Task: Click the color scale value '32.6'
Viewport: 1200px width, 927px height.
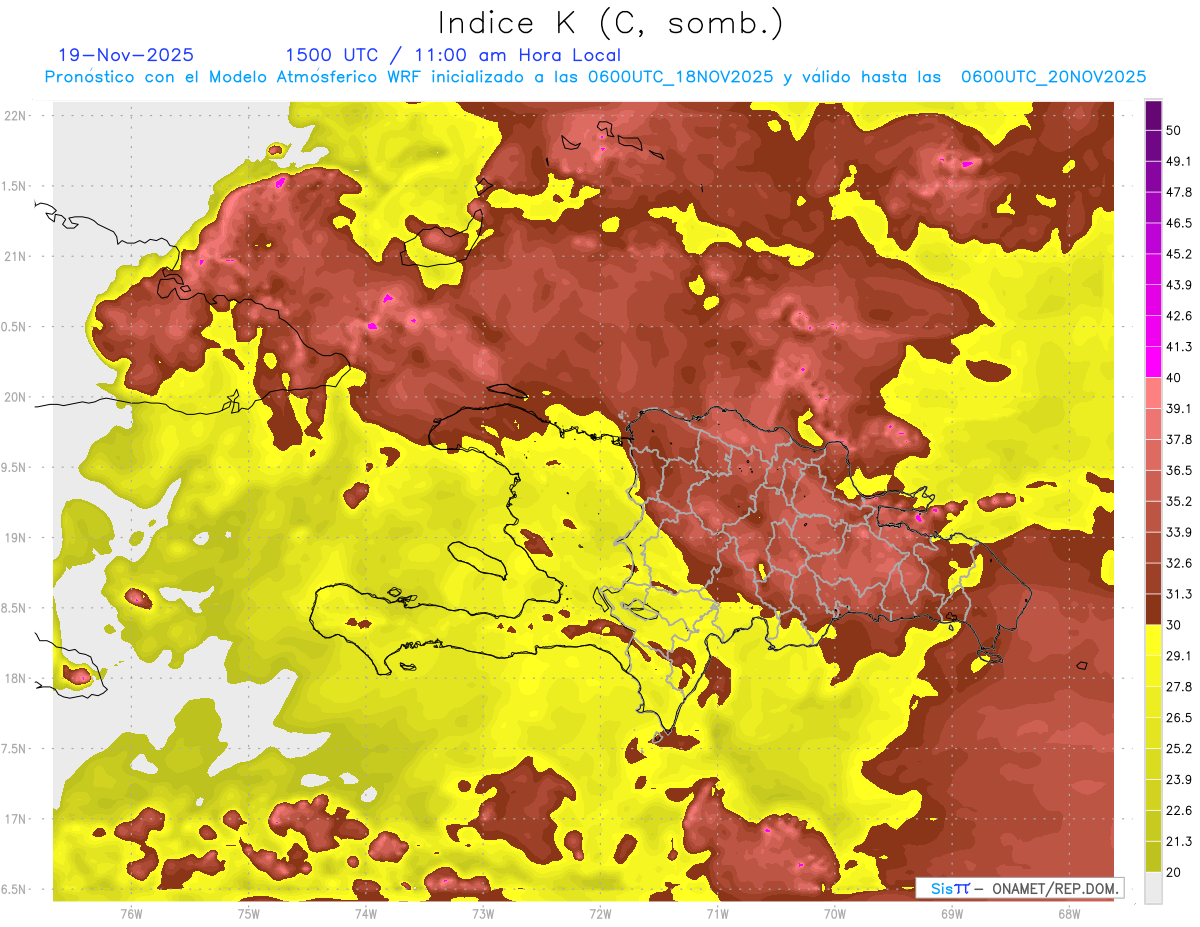Action: [x=1179, y=563]
